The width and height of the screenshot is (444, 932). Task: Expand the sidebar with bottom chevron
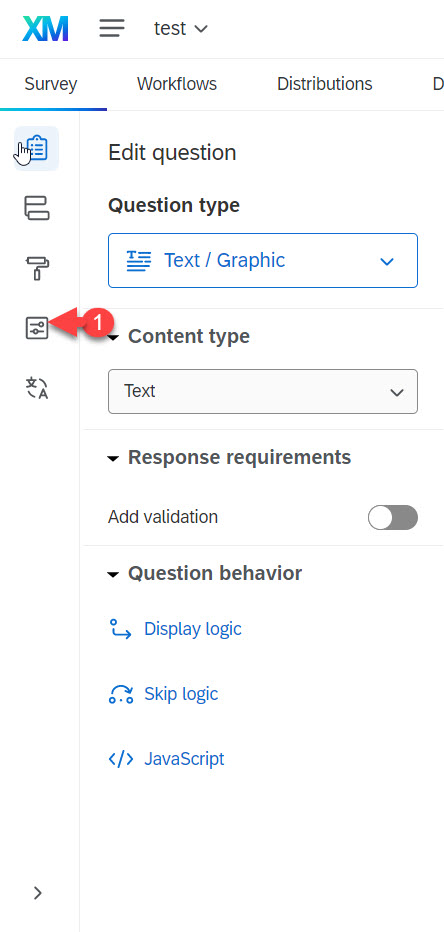[38, 892]
